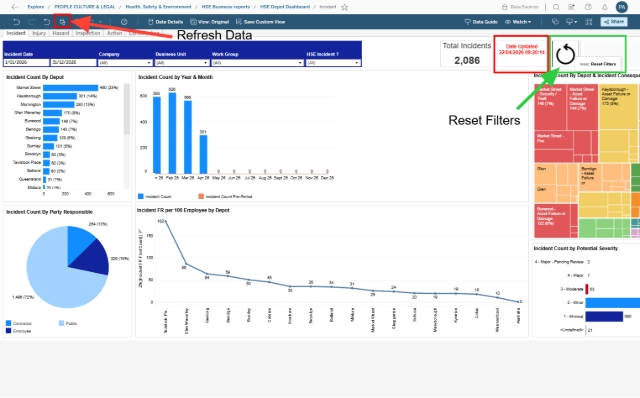
Task: Switch to the Inspection tab
Action: [x=88, y=33]
